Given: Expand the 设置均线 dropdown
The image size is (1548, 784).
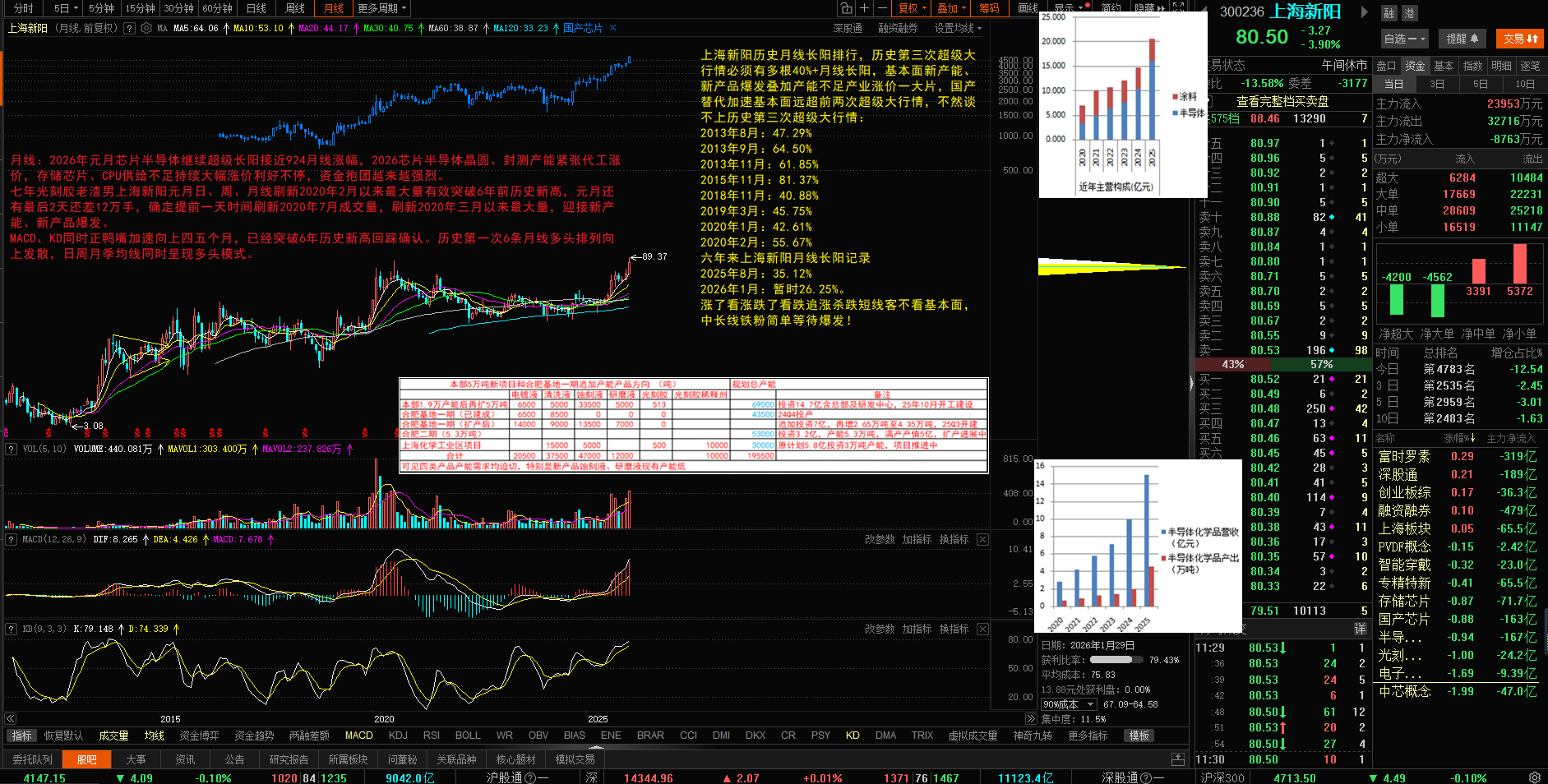Looking at the screenshot, I should [958, 28].
